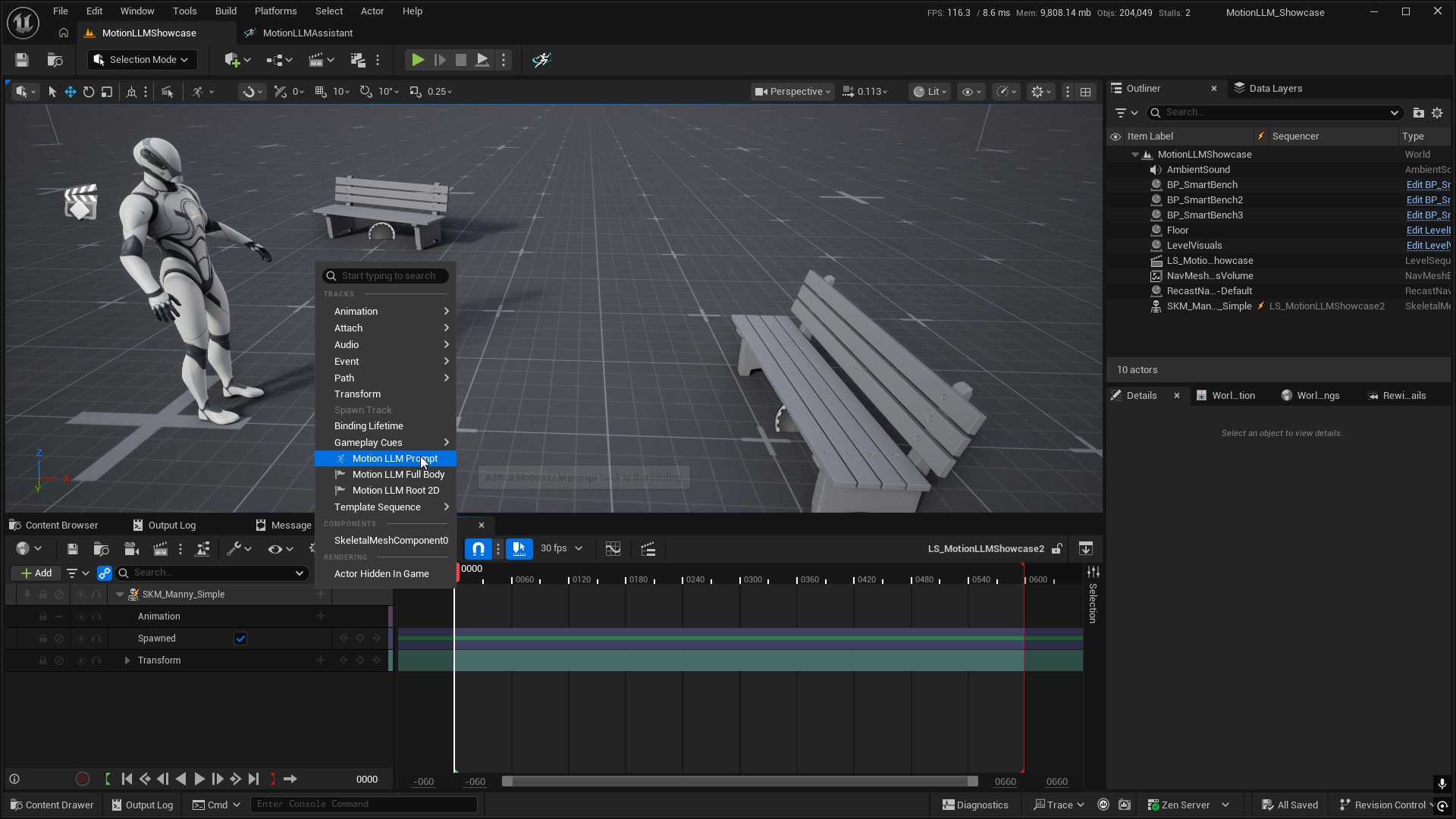Collapse the SKM_Manny_Simple track
1456x819 pixels.
pos(120,595)
